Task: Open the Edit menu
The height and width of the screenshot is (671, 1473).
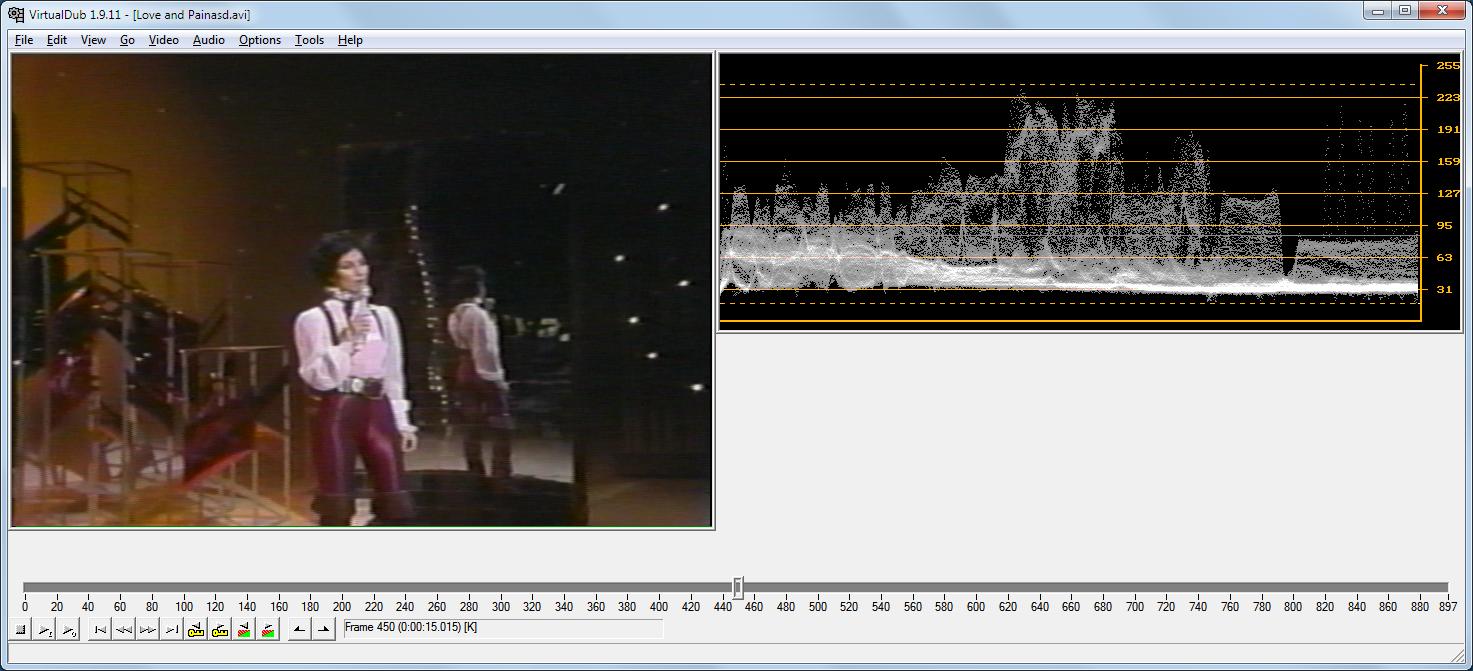Action: [57, 40]
